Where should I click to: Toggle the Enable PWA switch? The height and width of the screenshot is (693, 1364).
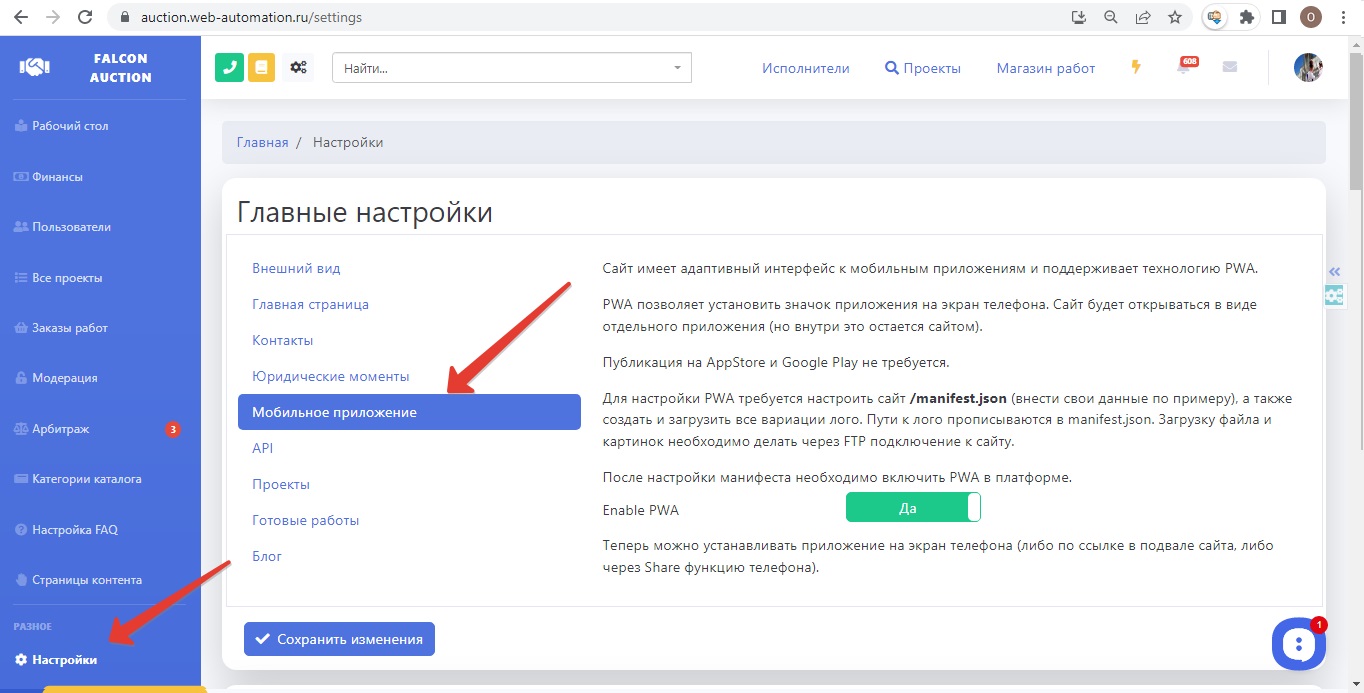coord(913,508)
